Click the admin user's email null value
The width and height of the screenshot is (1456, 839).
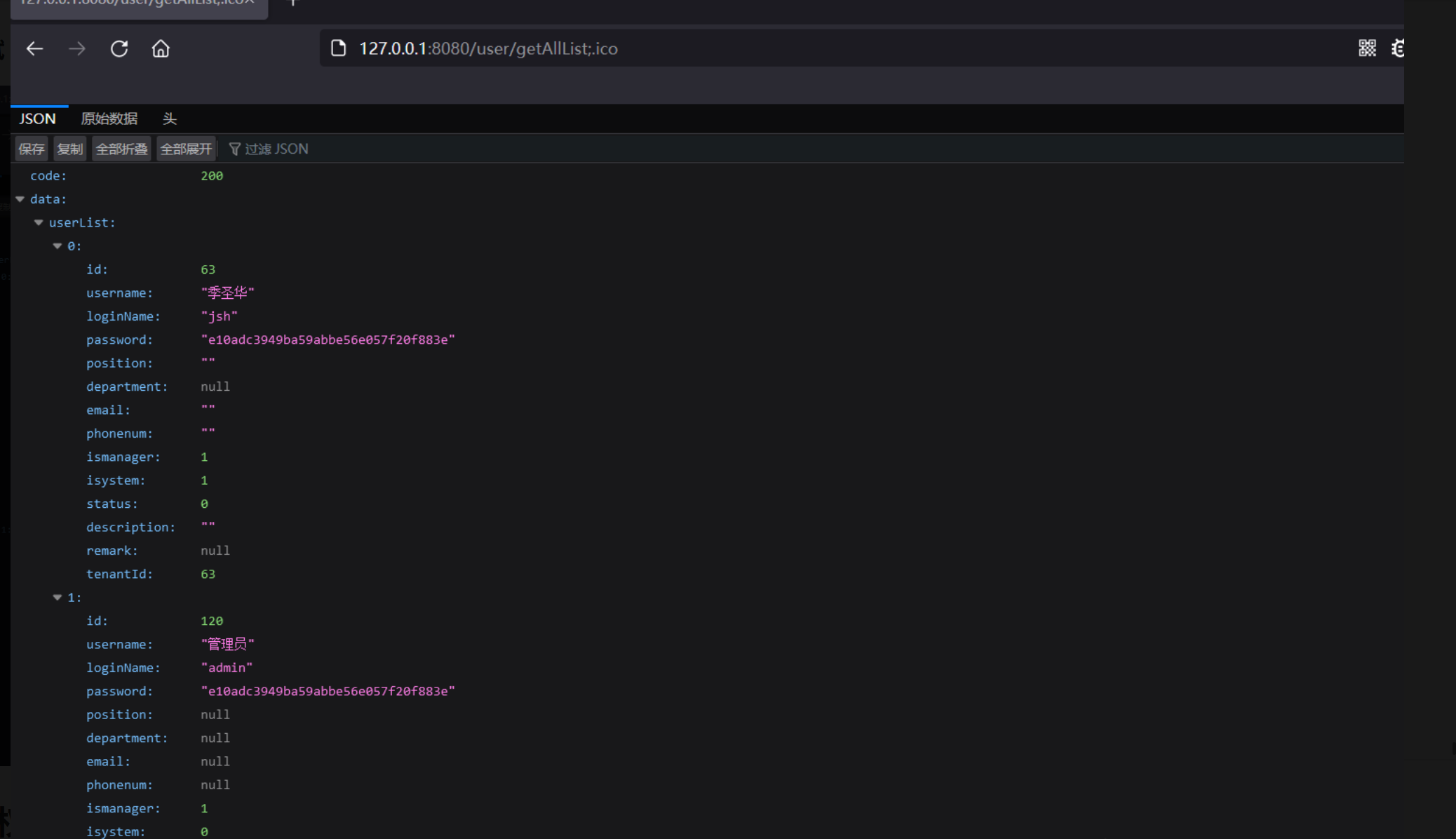pos(215,761)
